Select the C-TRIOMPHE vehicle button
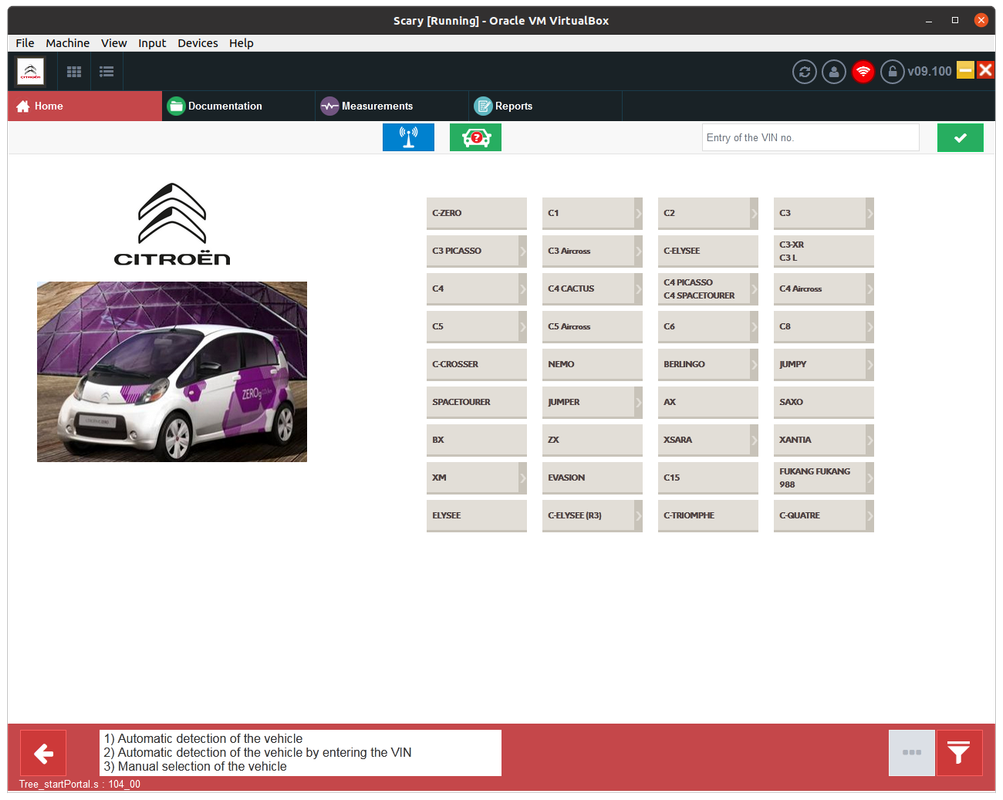Image resolution: width=1003 pixels, height=800 pixels. [x=707, y=515]
